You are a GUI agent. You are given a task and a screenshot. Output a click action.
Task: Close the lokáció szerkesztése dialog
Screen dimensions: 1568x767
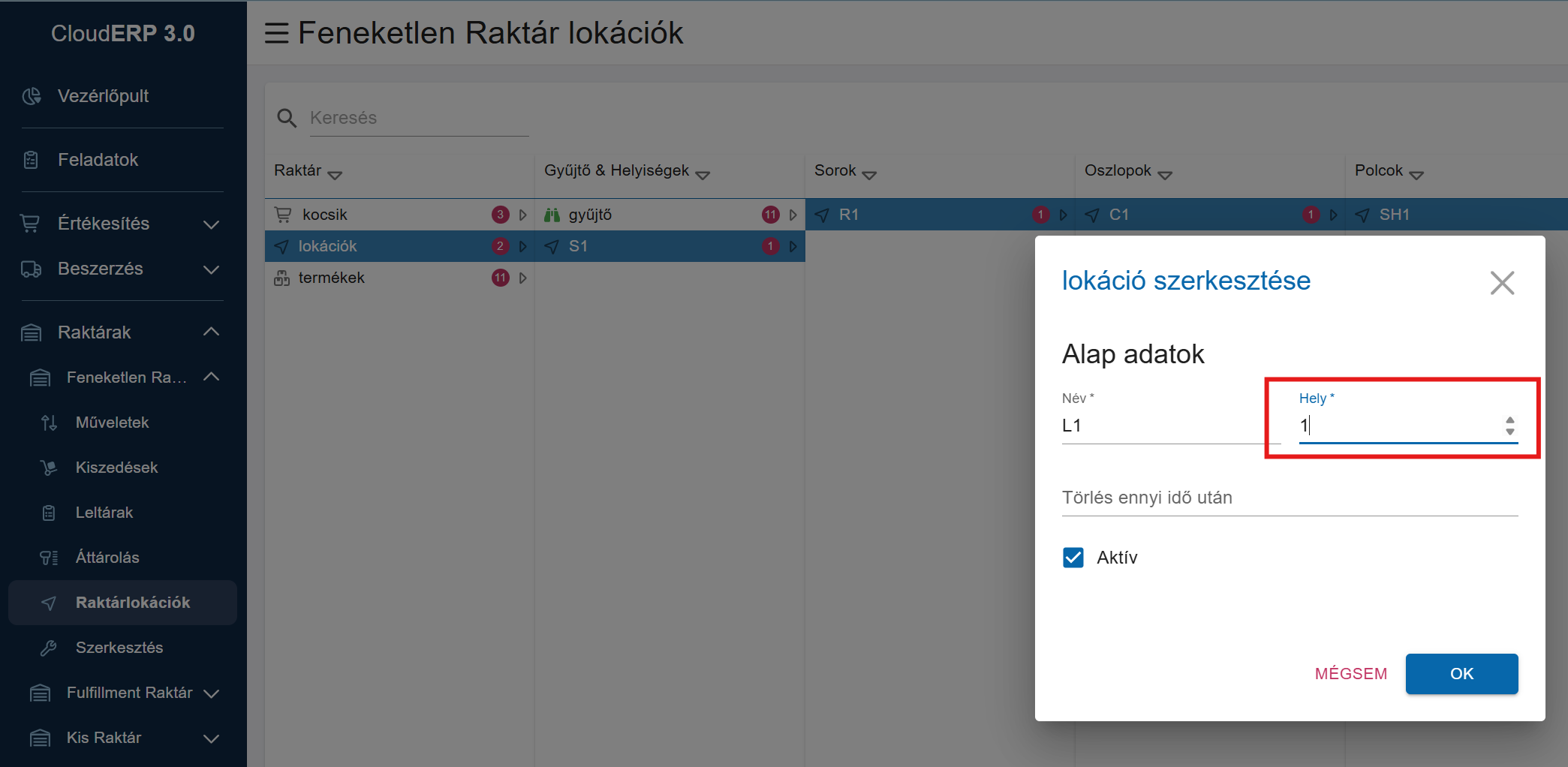coord(1502,283)
